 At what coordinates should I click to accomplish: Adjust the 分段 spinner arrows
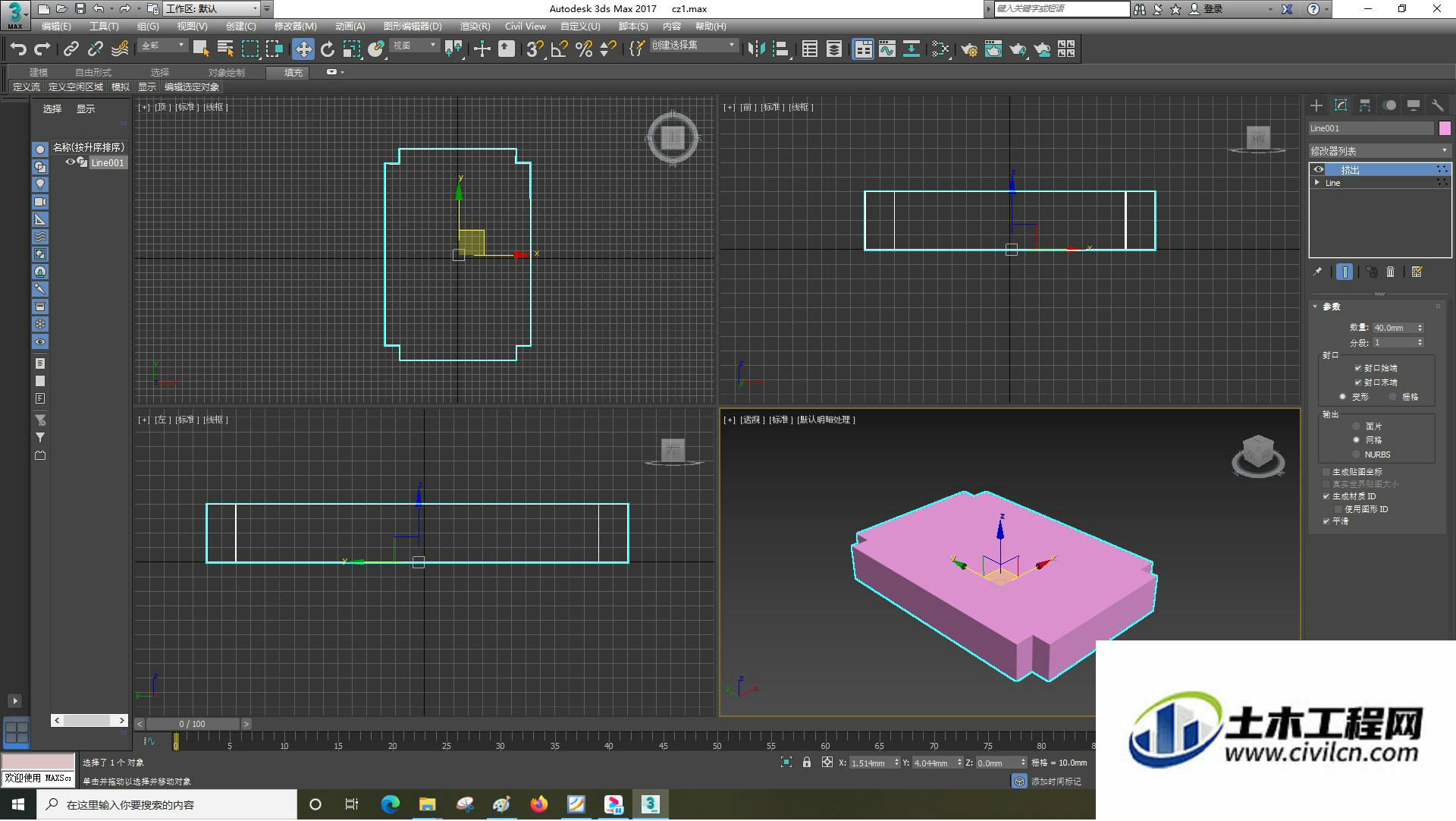click(x=1420, y=343)
